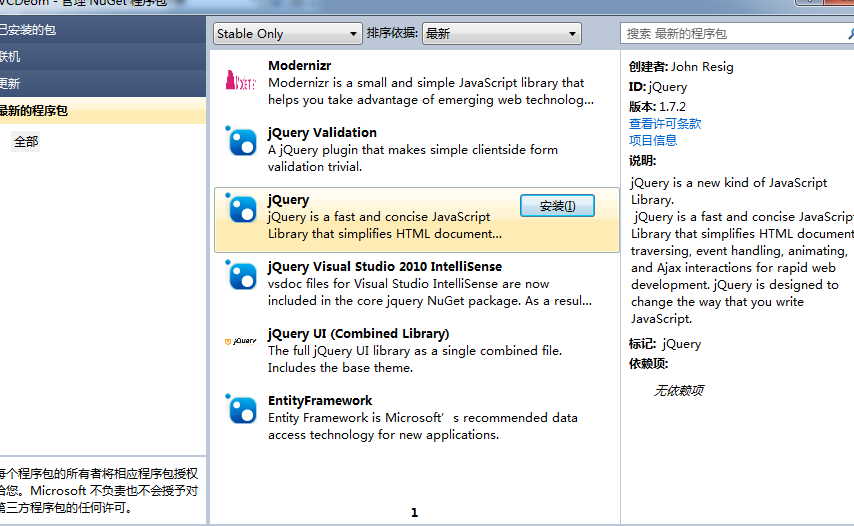
Task: Select the 全部 sub-item
Action: click(x=26, y=142)
